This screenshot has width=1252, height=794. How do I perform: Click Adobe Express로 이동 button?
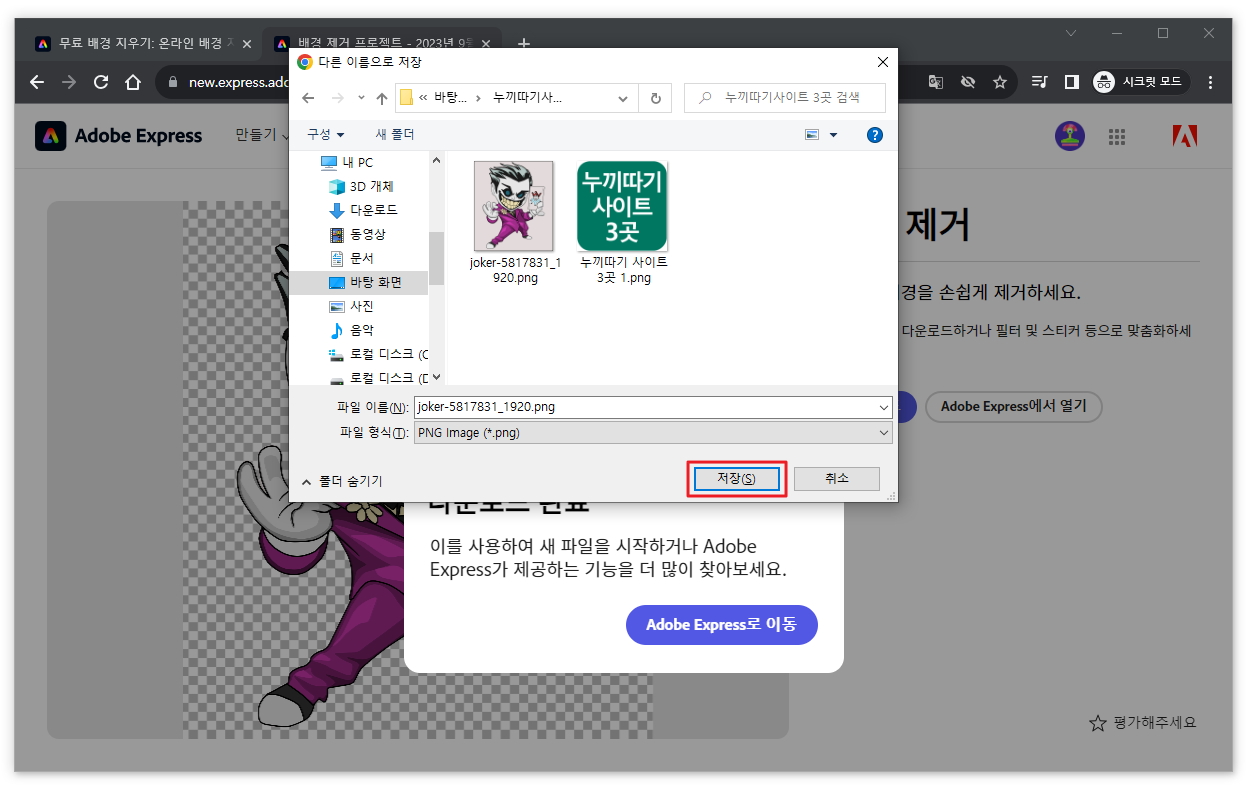coord(722,625)
